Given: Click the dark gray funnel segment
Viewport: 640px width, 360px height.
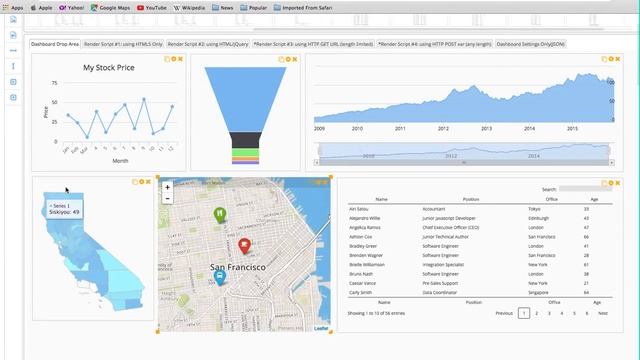Looking at the screenshot, I should (245, 140).
